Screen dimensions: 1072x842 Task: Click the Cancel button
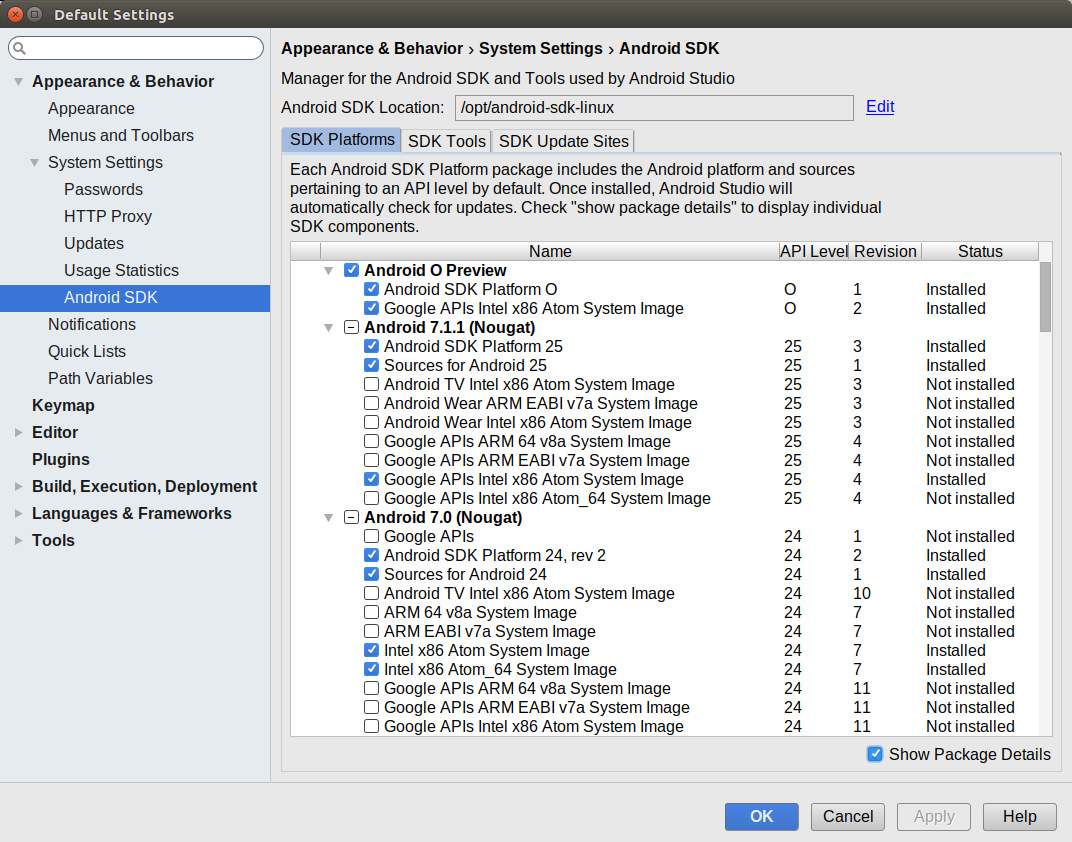click(848, 816)
